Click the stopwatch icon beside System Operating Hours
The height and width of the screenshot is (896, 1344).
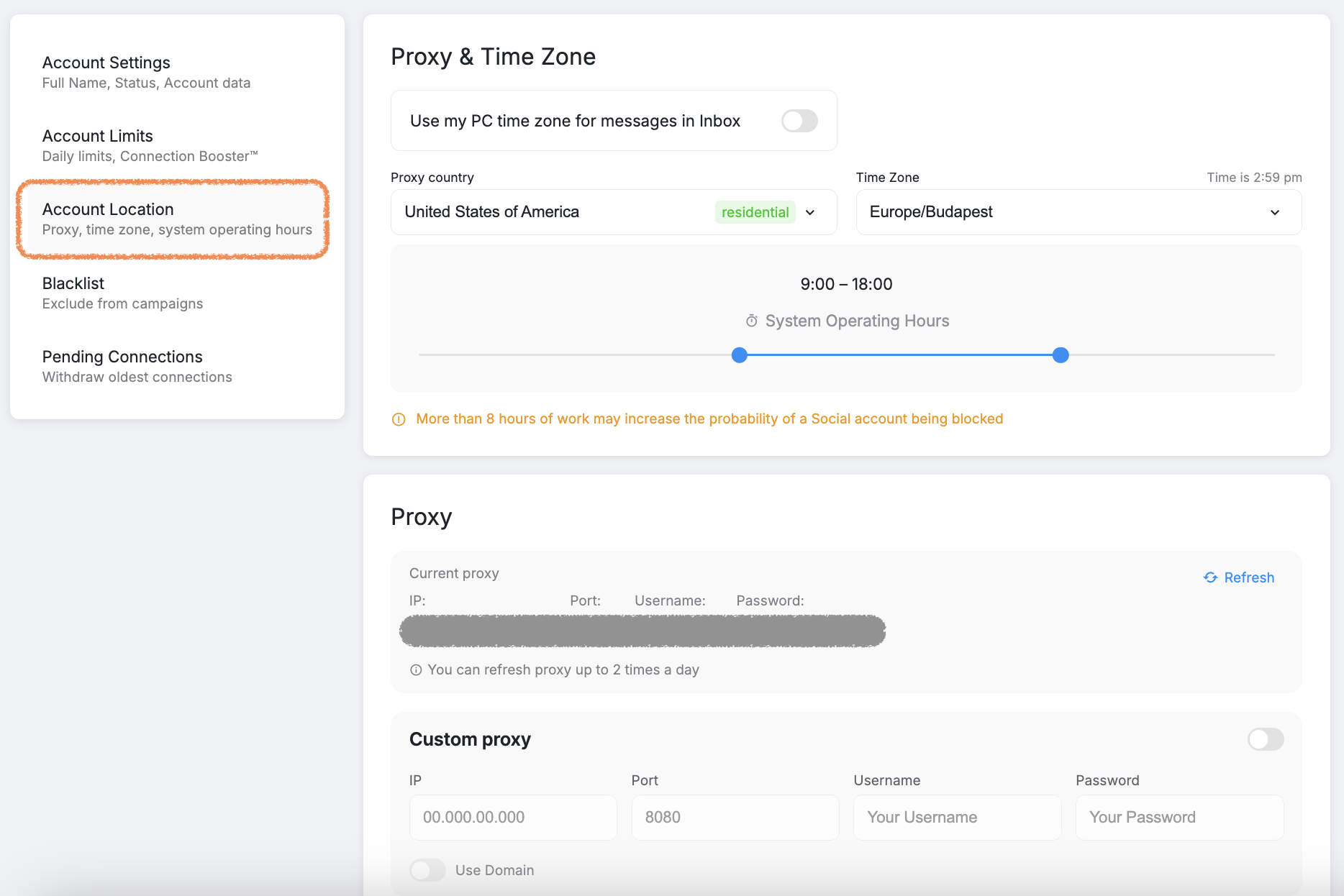coord(751,321)
